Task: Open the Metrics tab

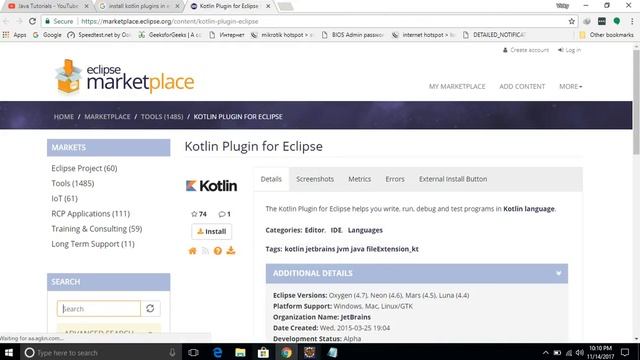Action: 360,179
